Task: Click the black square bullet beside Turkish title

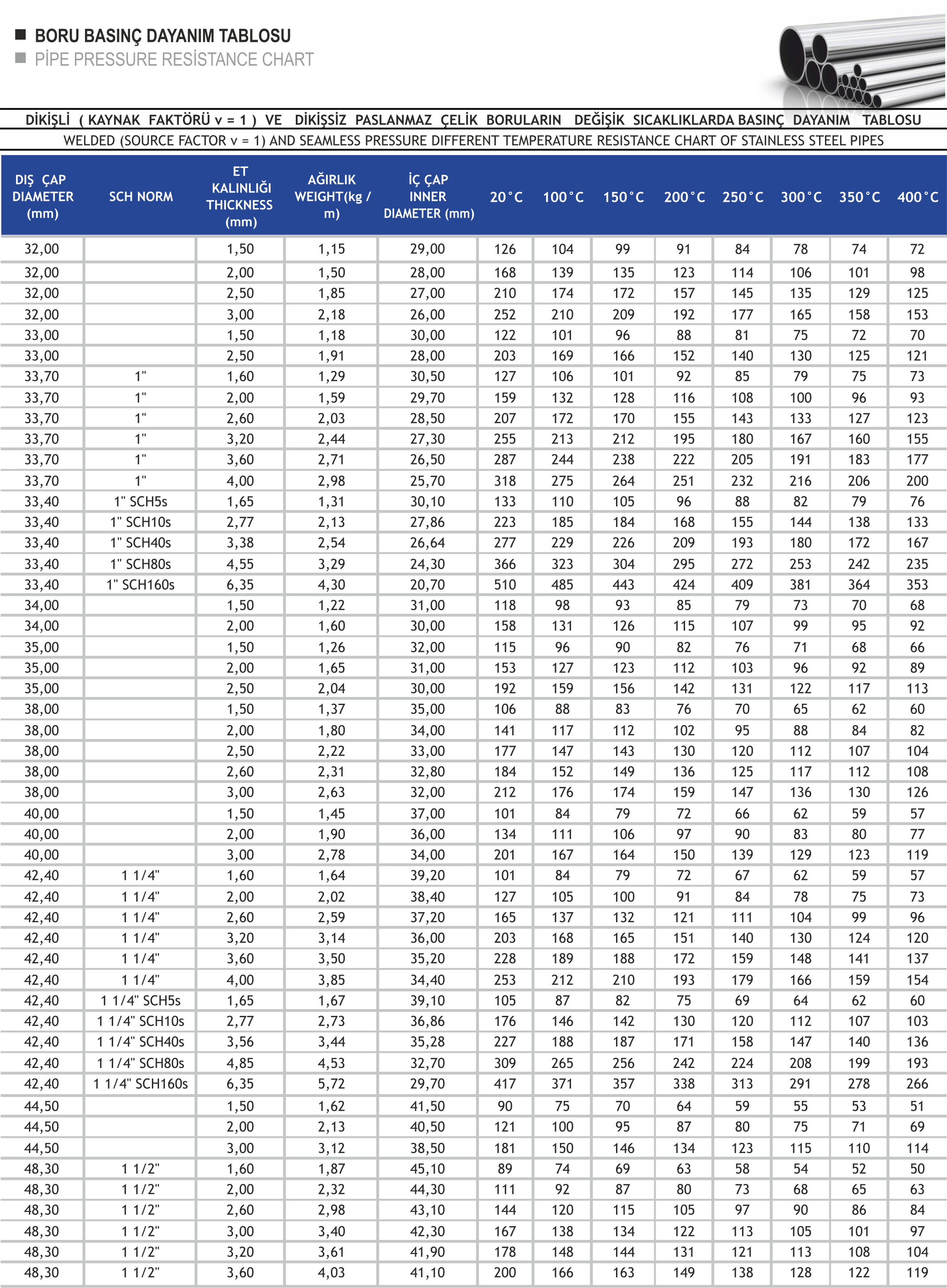Action: [20, 34]
